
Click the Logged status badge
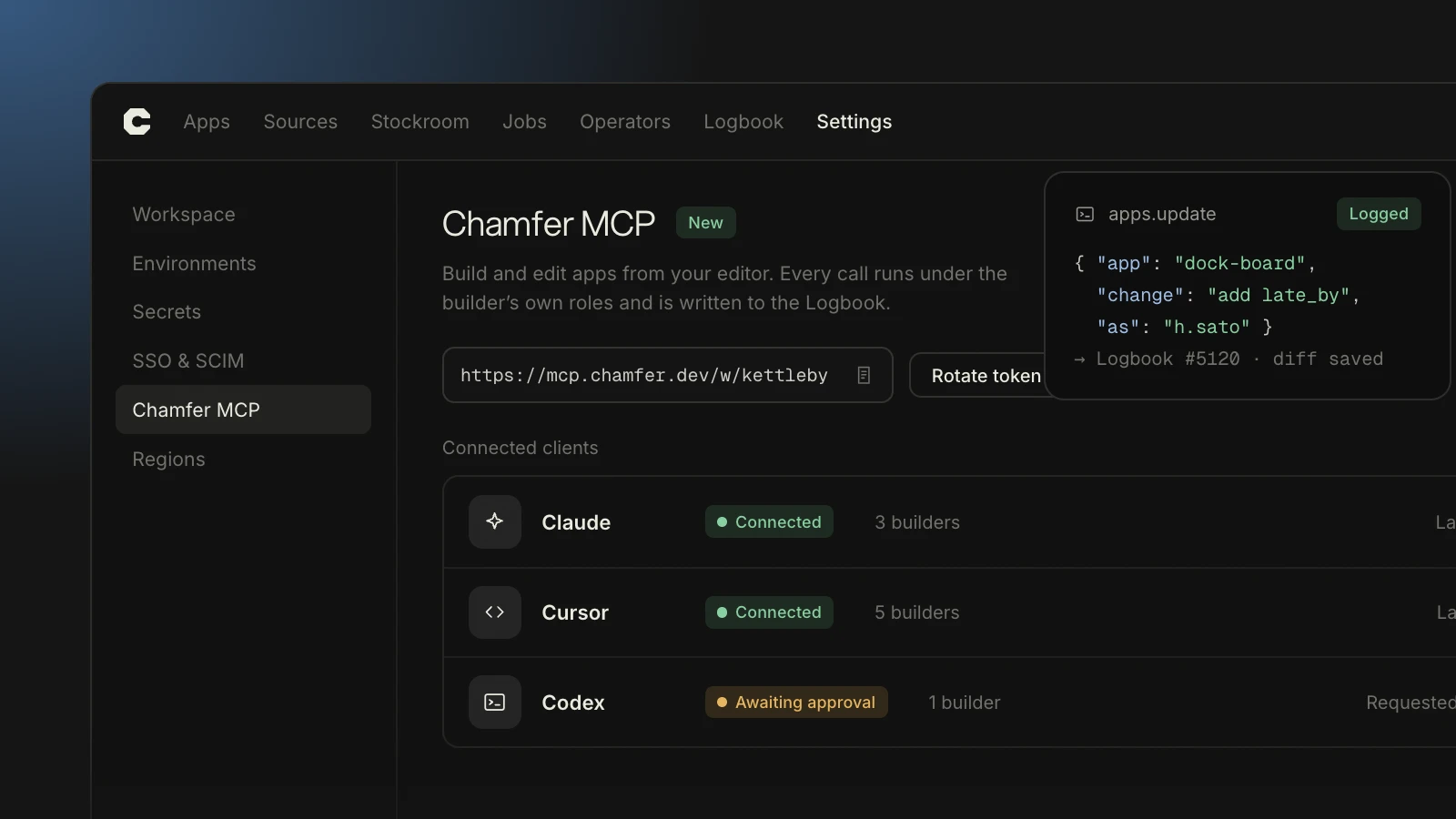click(1379, 214)
